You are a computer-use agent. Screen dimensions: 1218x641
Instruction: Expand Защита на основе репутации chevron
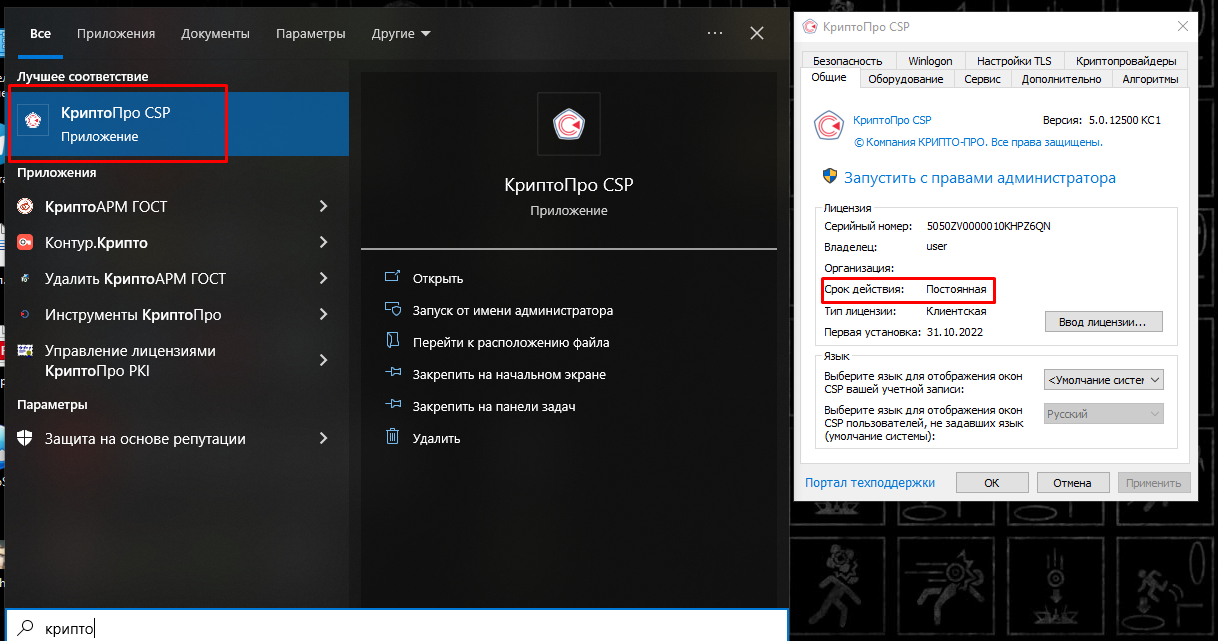pos(323,439)
